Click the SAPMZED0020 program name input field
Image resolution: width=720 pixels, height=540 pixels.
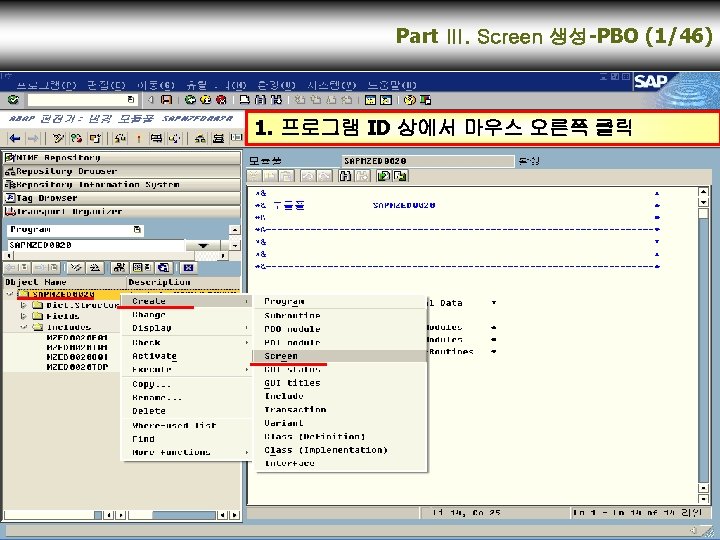coord(96,245)
